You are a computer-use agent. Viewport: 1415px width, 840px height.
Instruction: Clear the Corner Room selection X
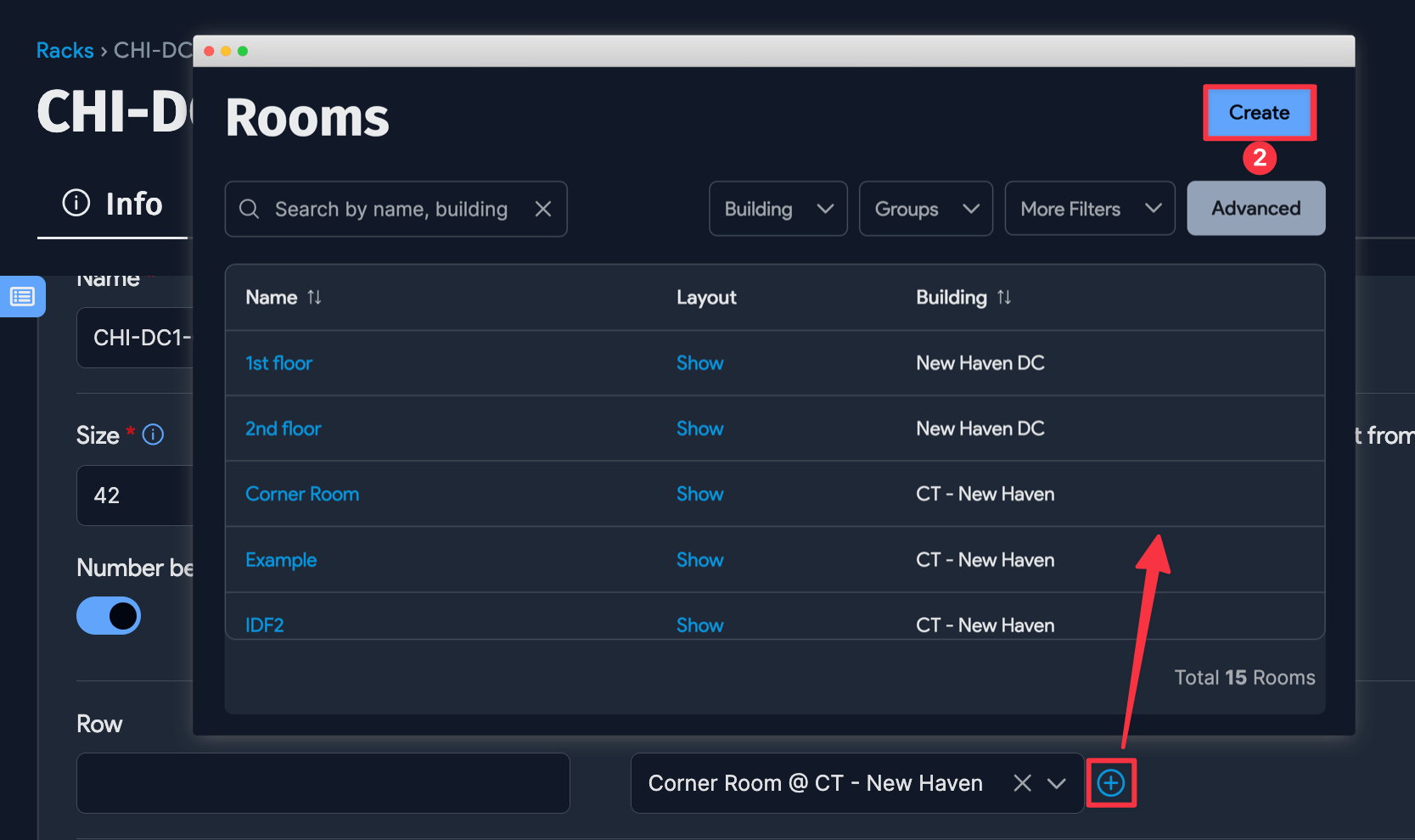pos(1022,783)
